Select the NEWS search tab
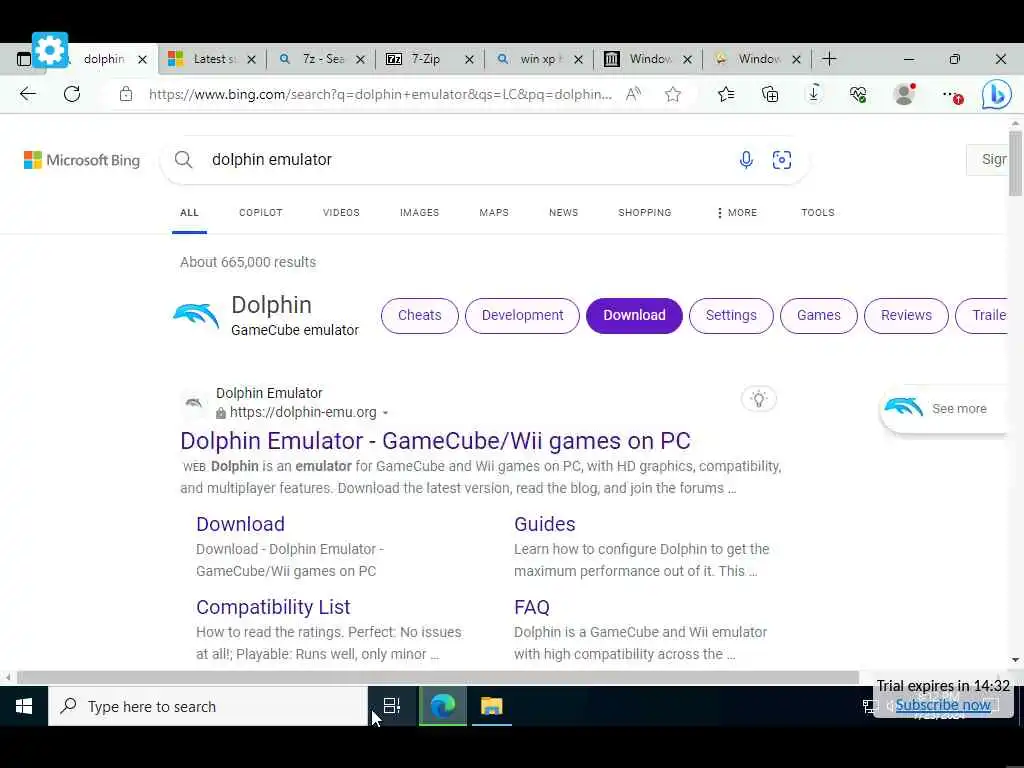Viewport: 1024px width, 768px height. 564,213
